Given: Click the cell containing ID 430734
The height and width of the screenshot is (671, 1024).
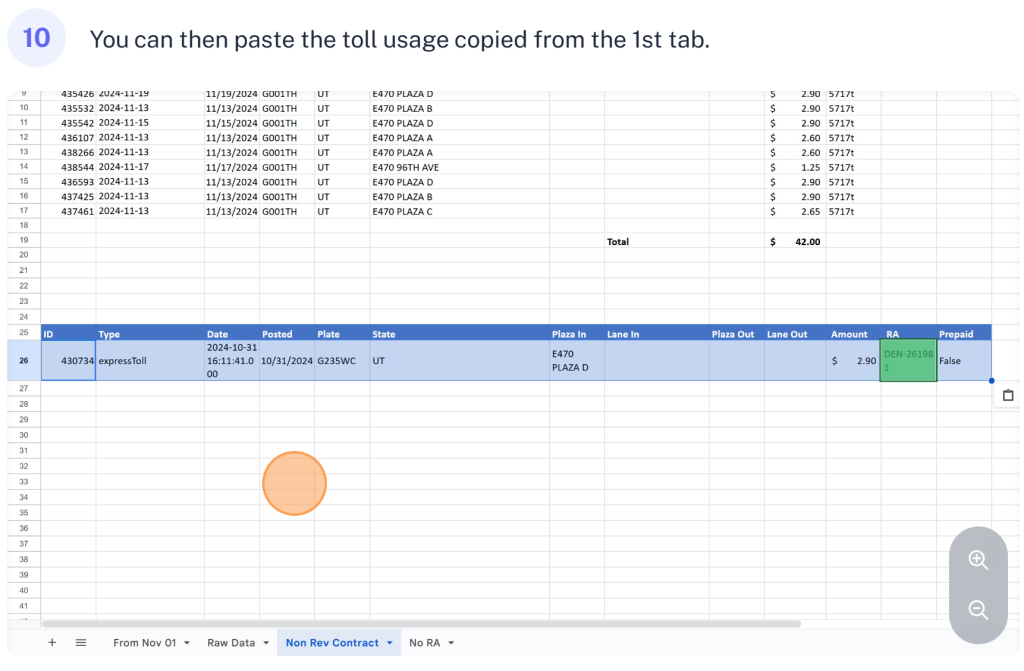Looking at the screenshot, I should (68, 361).
